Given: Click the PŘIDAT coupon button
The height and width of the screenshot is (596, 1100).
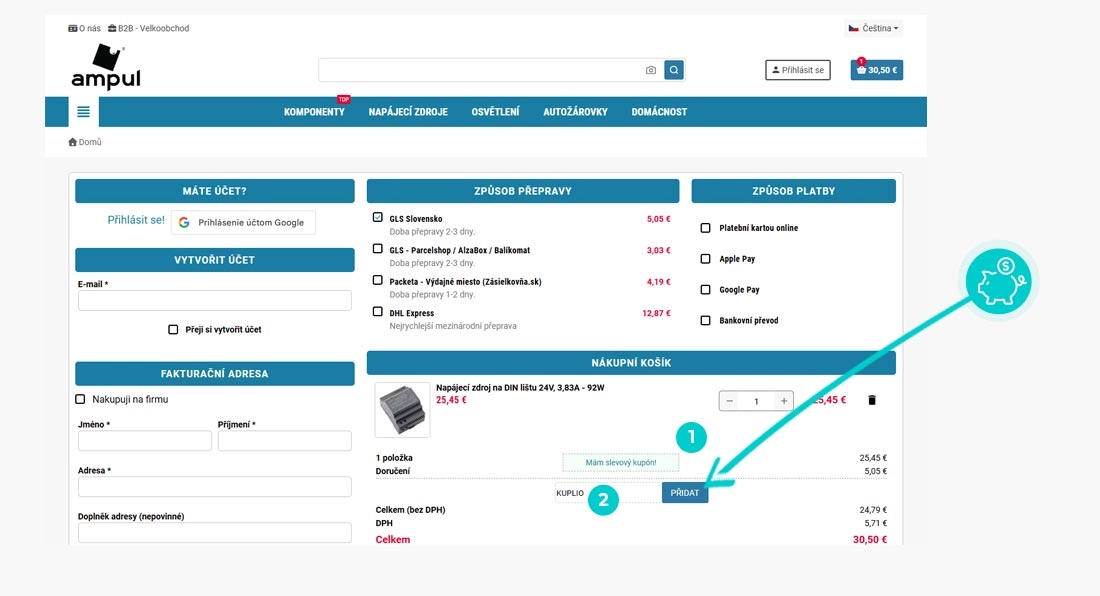Looking at the screenshot, I should pos(685,493).
